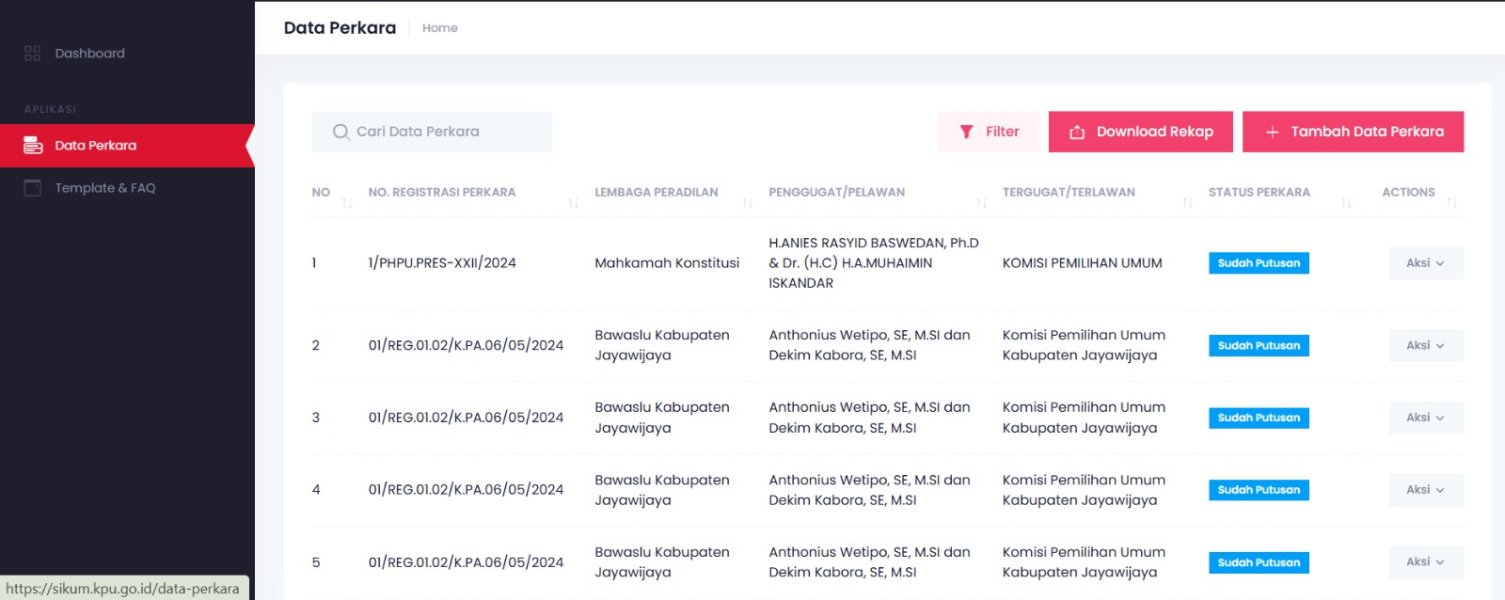Screen dimensions: 1505x600
Task: Open Aksi dropdown for row 1
Action: [1426, 263]
